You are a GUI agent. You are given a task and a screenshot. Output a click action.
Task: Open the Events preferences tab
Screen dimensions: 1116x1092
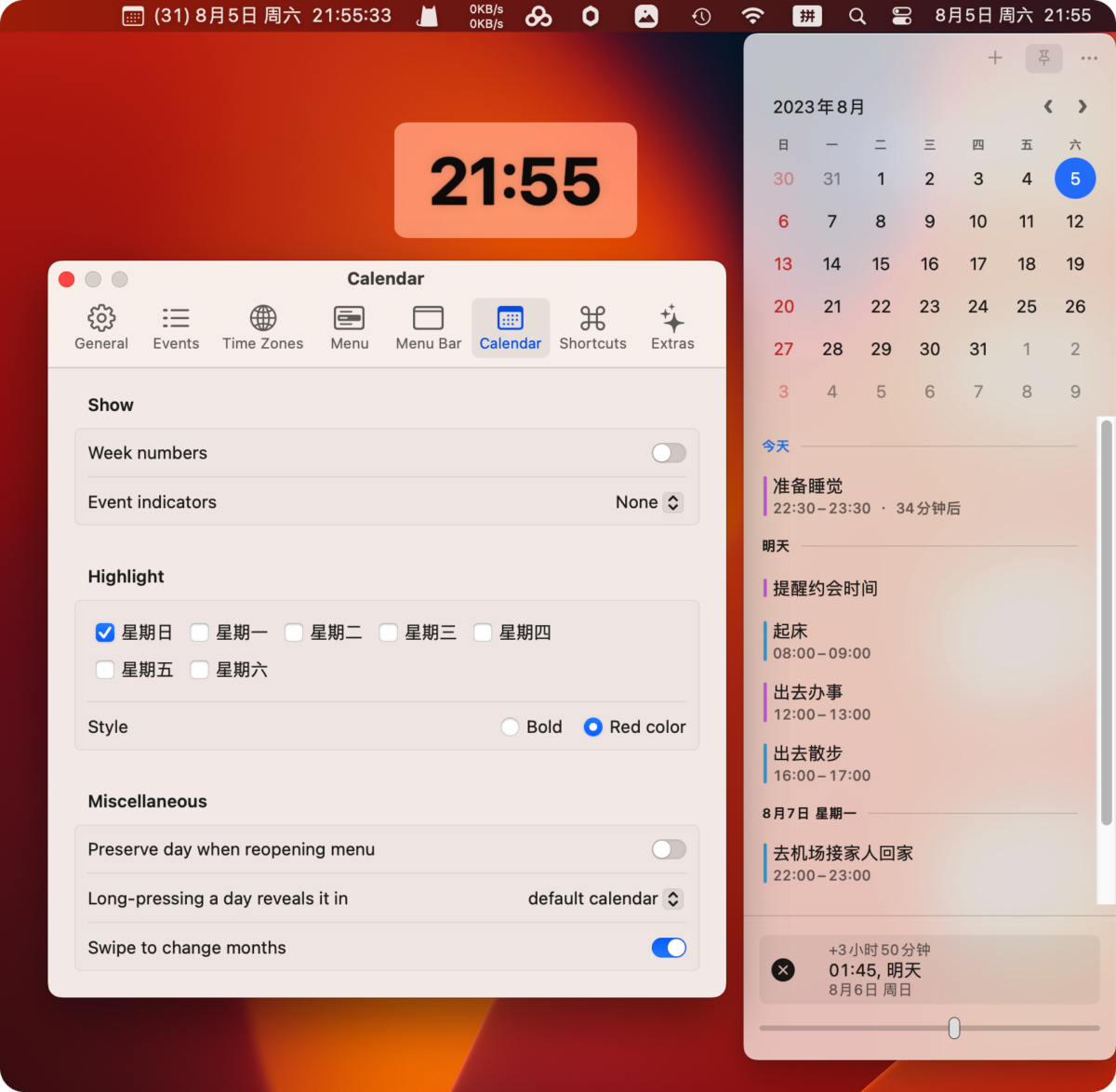pos(176,327)
